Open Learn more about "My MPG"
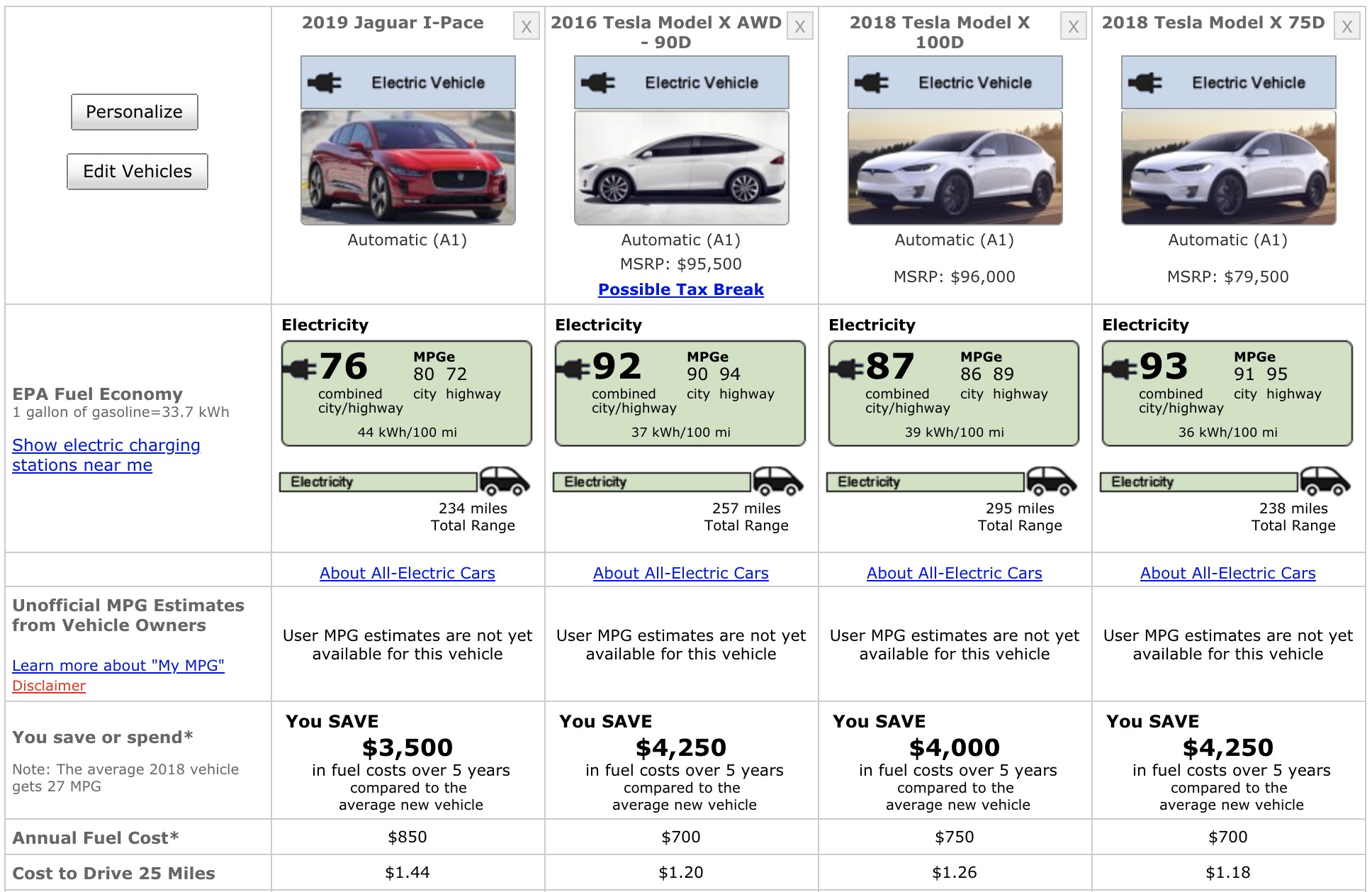 [x=118, y=665]
